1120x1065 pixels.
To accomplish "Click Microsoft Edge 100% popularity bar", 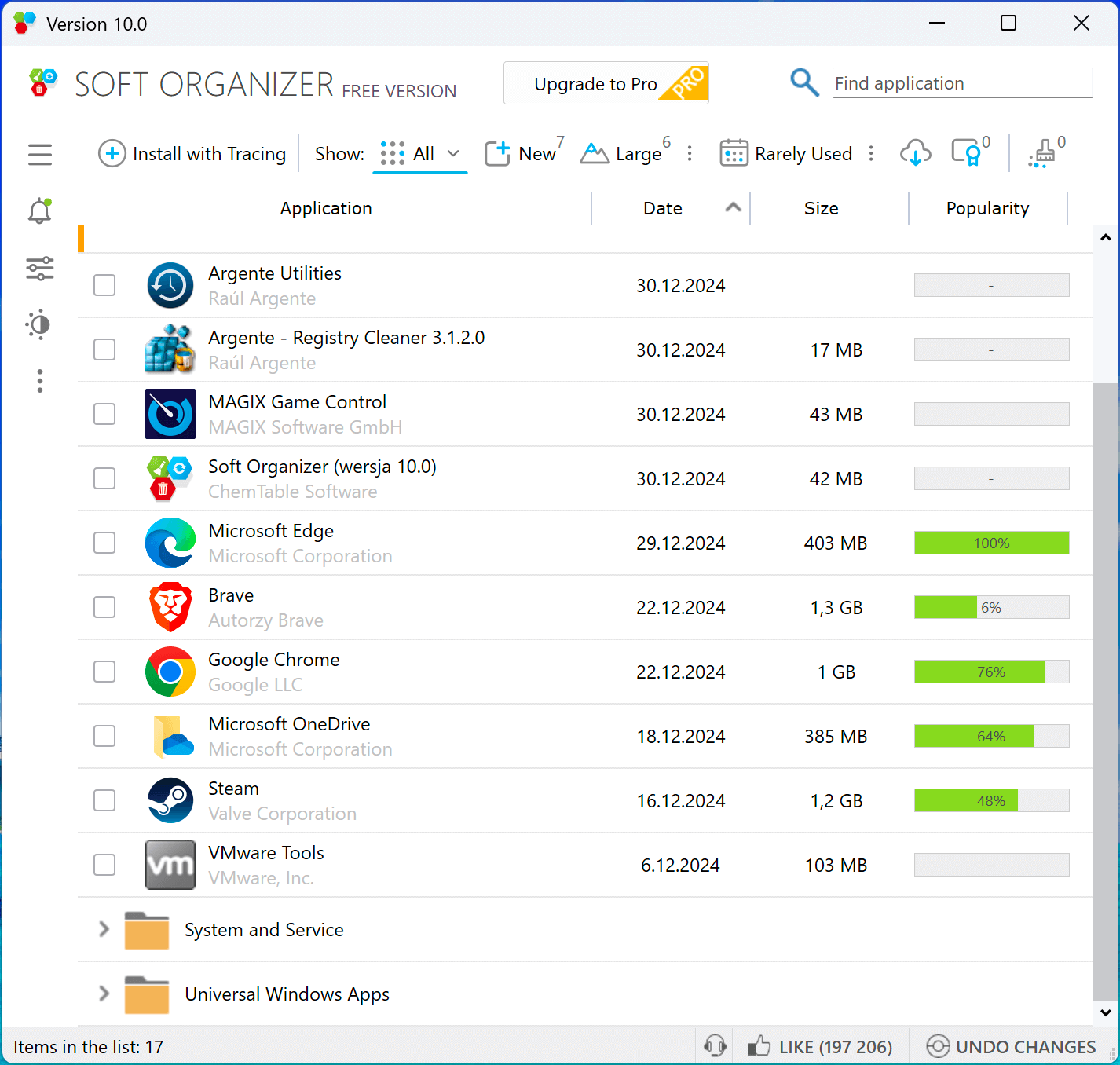I will (x=991, y=543).
